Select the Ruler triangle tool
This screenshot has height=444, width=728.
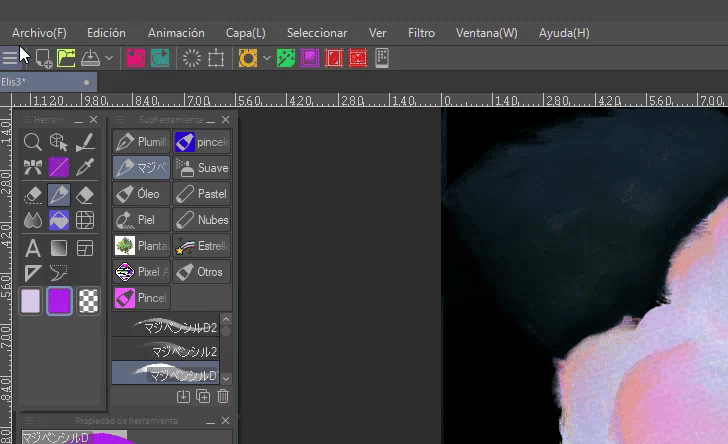(x=32, y=273)
